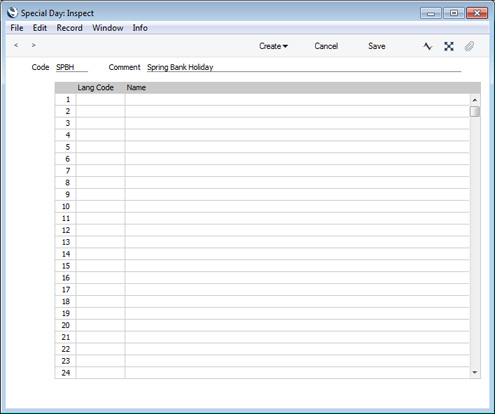Save the Special Day record
Image resolution: width=495 pixels, height=414 pixels.
click(377, 46)
